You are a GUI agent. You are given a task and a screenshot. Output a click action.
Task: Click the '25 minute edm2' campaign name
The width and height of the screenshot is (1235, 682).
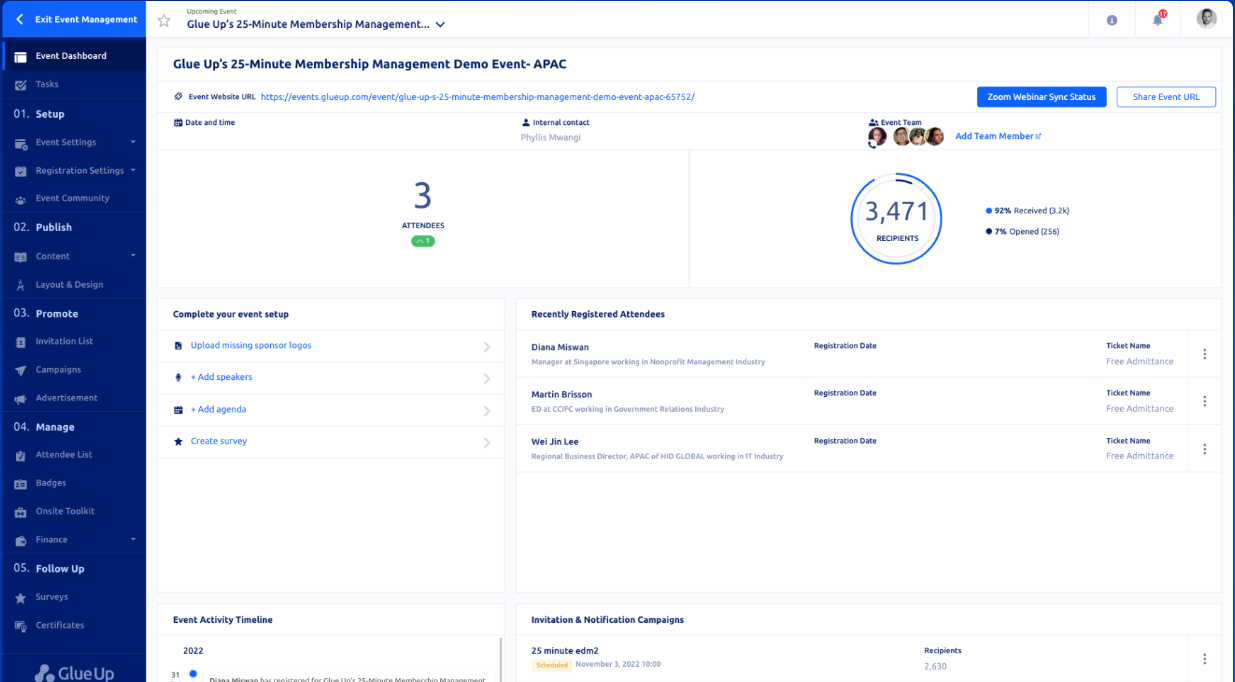(565, 650)
